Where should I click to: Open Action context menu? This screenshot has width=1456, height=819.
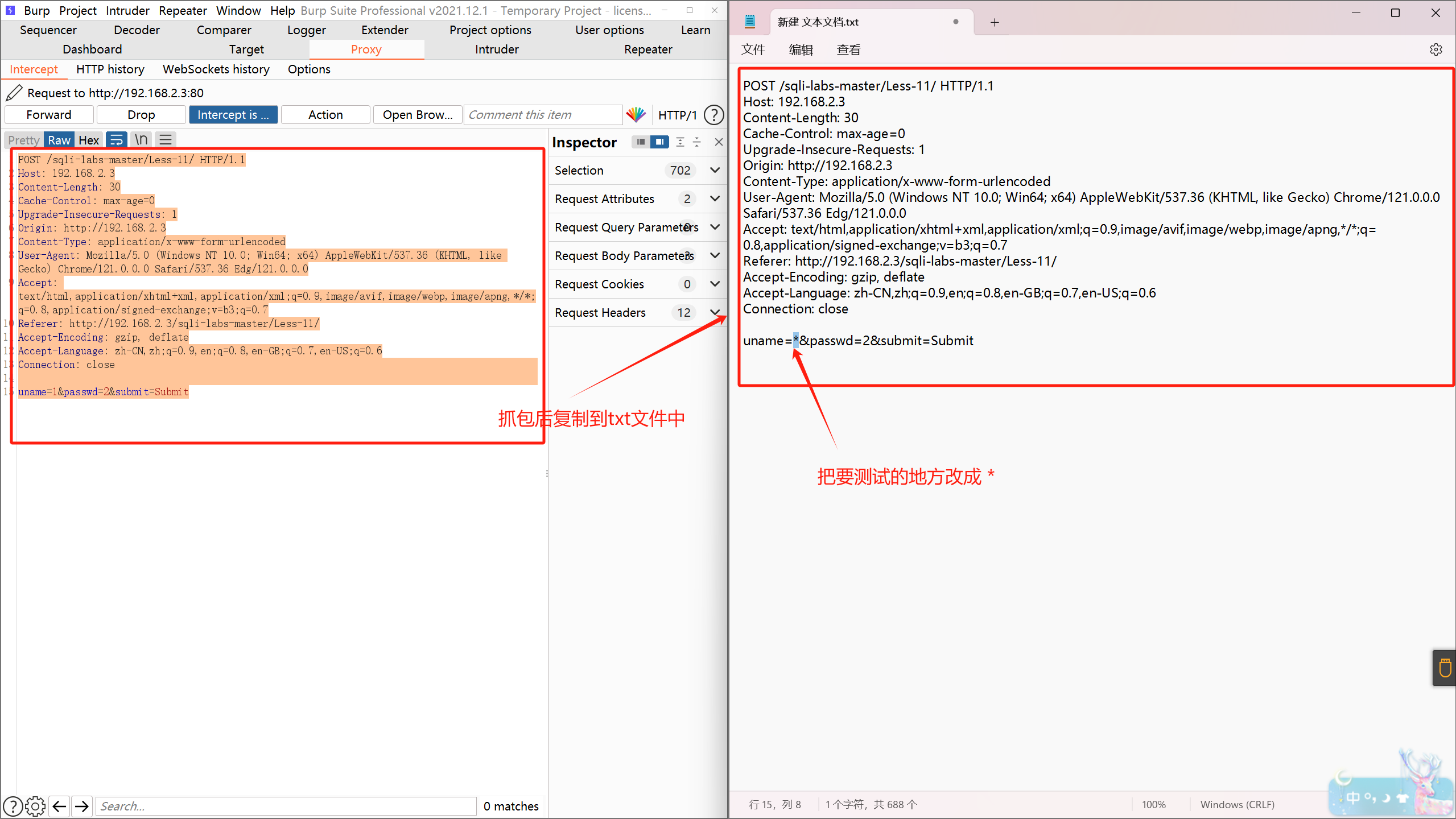324,114
